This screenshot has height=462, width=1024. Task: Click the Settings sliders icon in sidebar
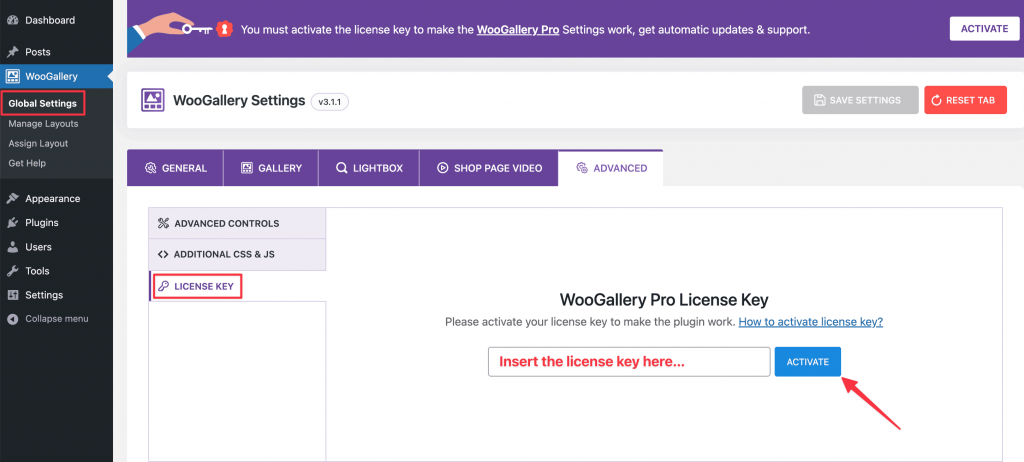[12, 295]
